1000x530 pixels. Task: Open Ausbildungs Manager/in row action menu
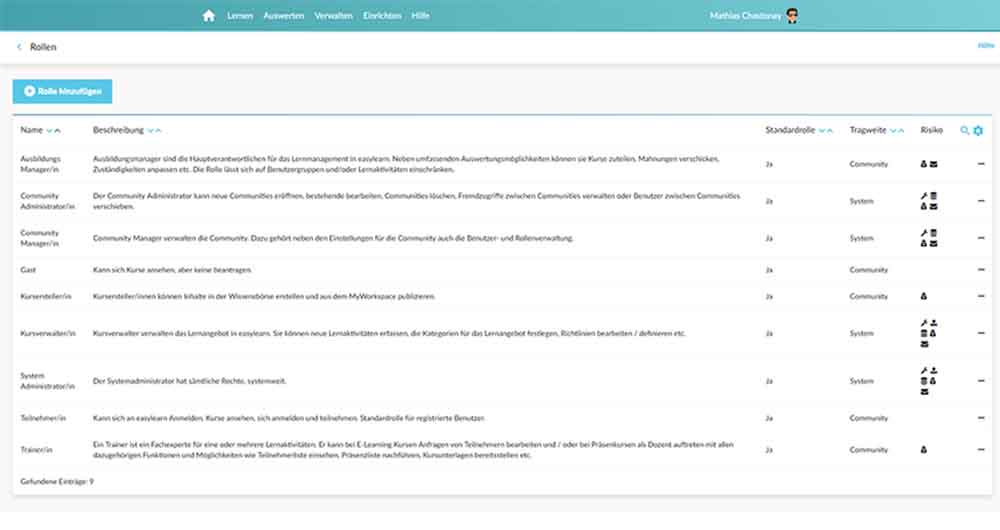981,164
